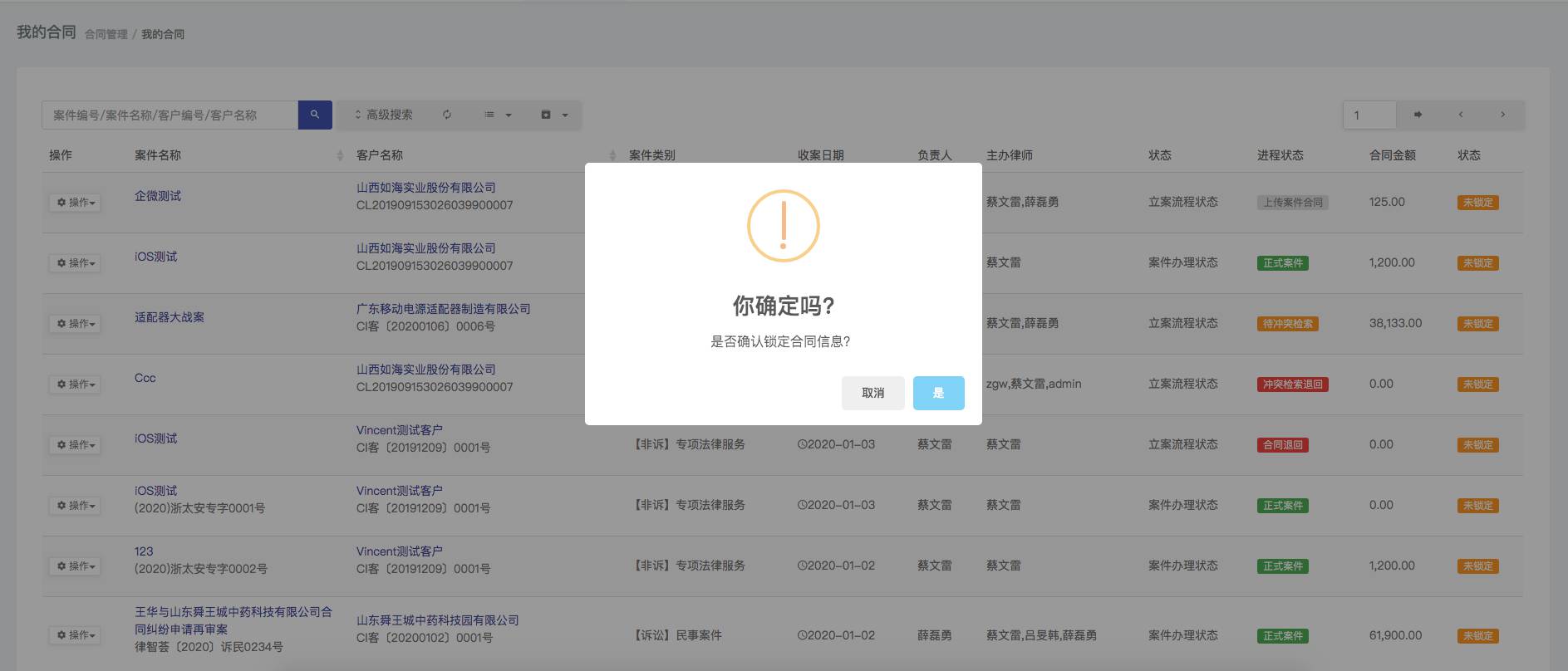The width and height of the screenshot is (1568, 671).
Task: Go to previous page chevron
Action: point(1460,115)
